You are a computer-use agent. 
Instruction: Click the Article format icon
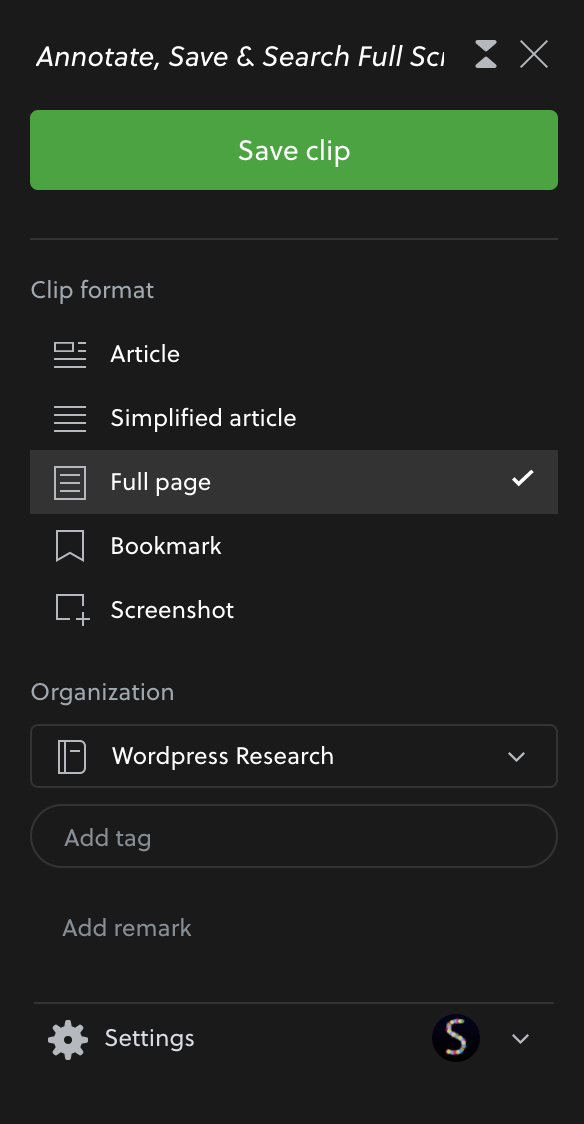[70, 354]
